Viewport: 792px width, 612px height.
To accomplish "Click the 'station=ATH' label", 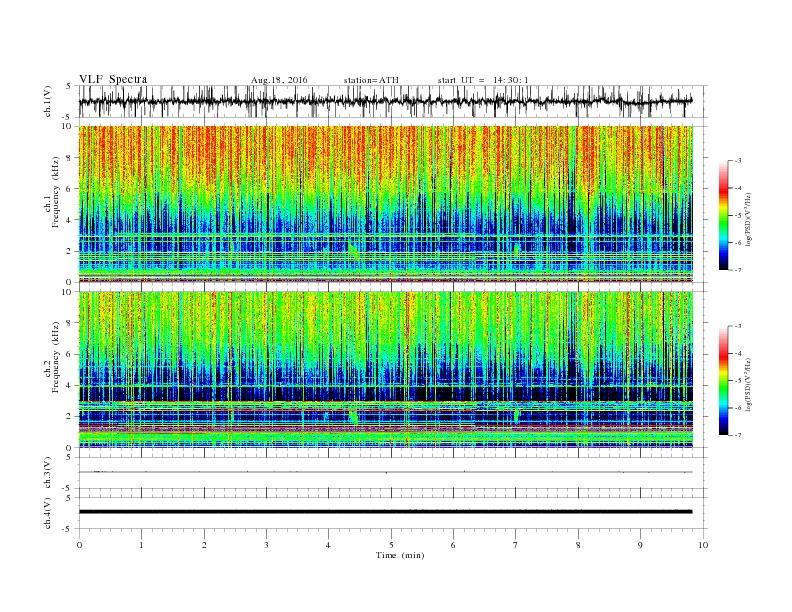I will [x=371, y=80].
